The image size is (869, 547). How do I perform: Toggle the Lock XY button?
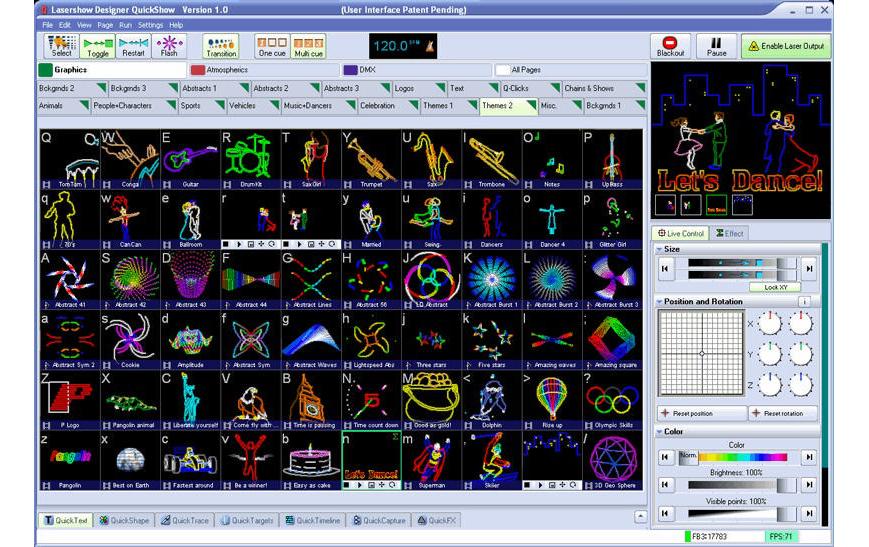[775, 287]
